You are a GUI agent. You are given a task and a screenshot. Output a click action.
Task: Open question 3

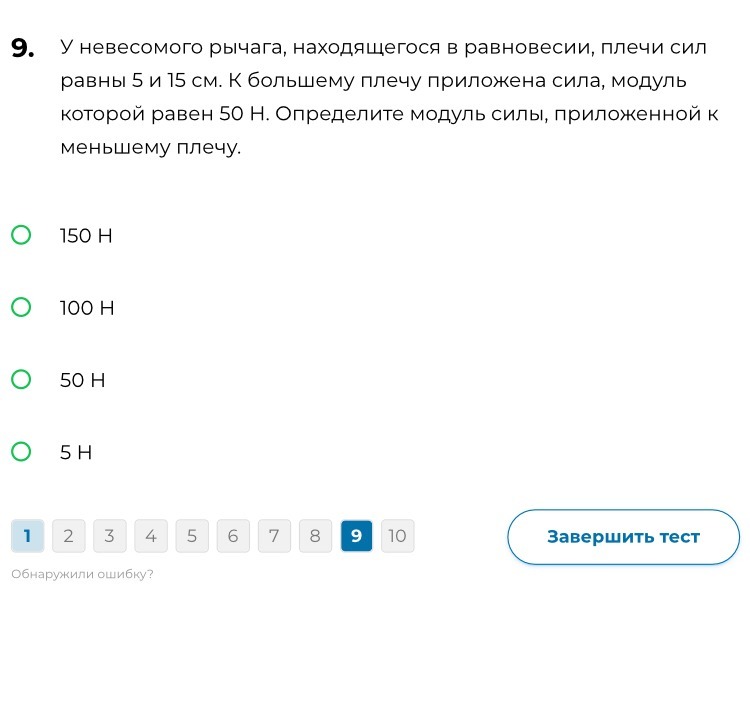pyautogui.click(x=109, y=536)
